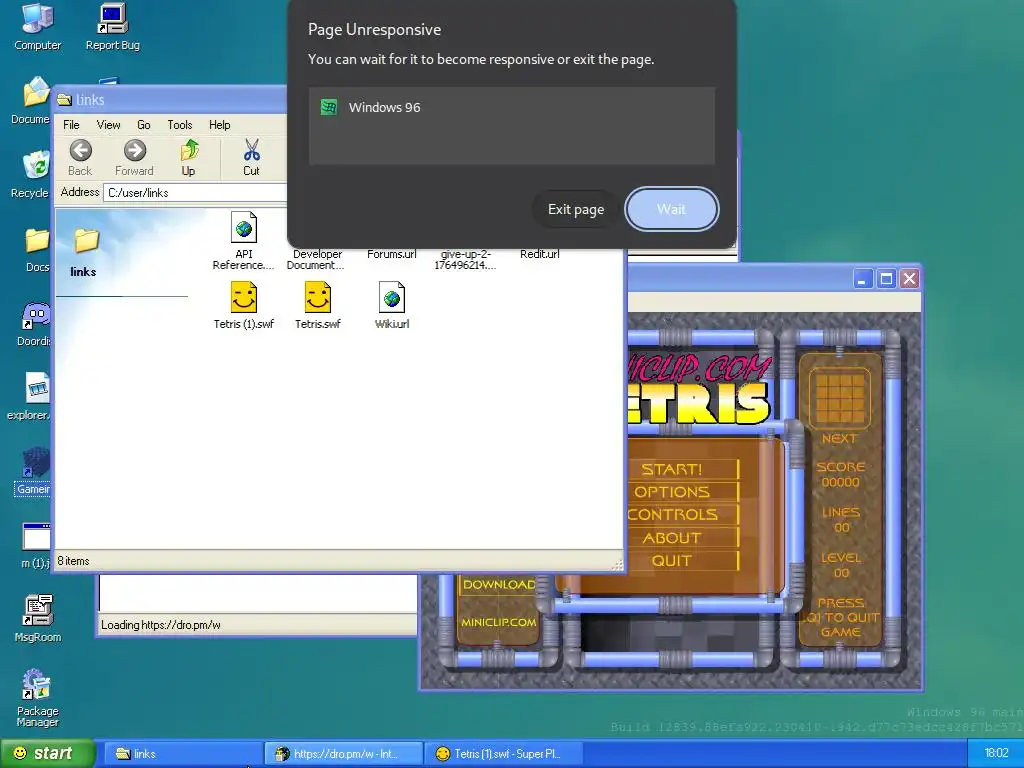This screenshot has width=1024, height=768.
Task: Choose OPTIONS in the Tetris menu
Action: click(672, 492)
